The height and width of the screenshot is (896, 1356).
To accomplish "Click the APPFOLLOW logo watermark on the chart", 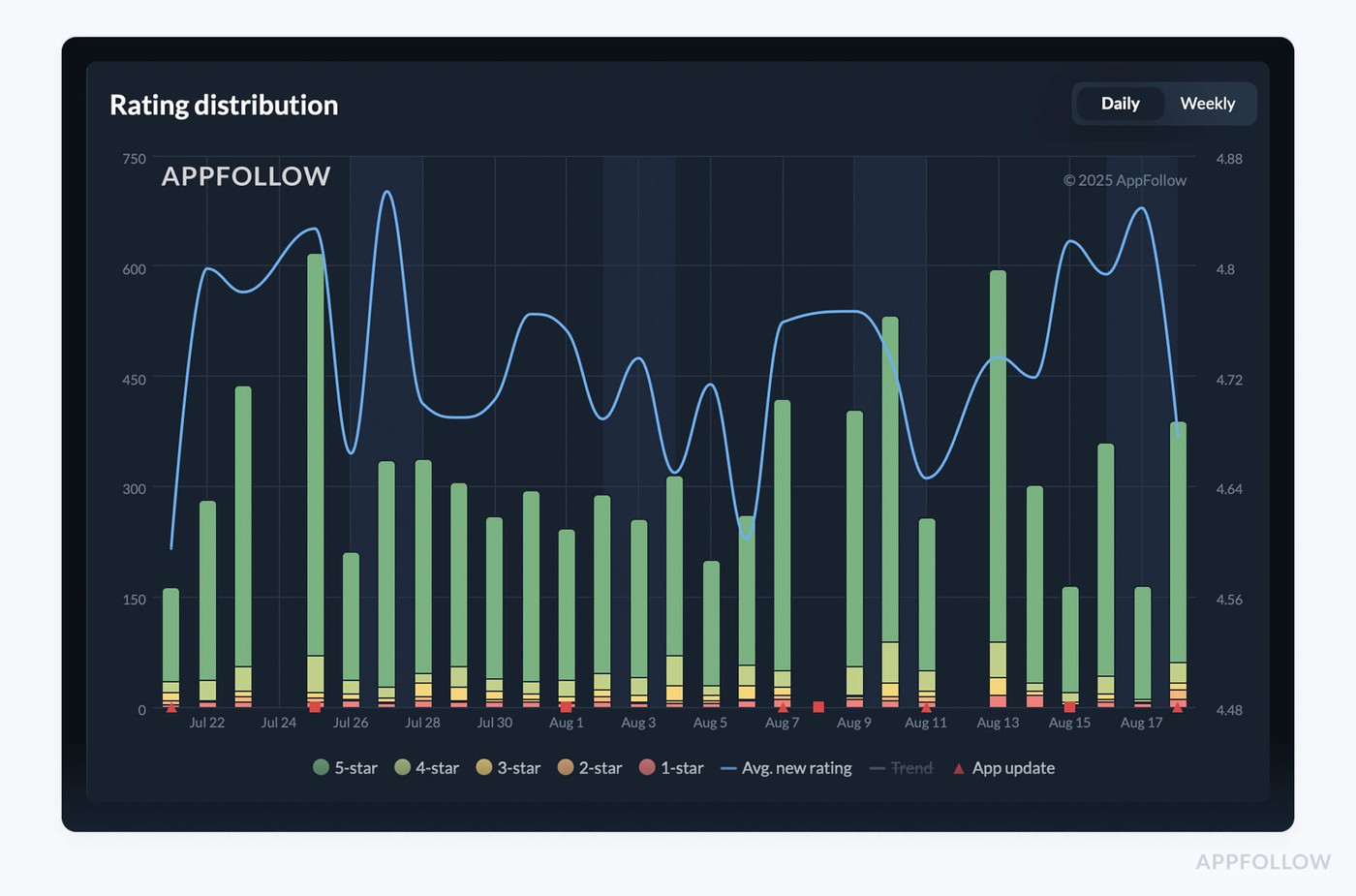I will 245,176.
